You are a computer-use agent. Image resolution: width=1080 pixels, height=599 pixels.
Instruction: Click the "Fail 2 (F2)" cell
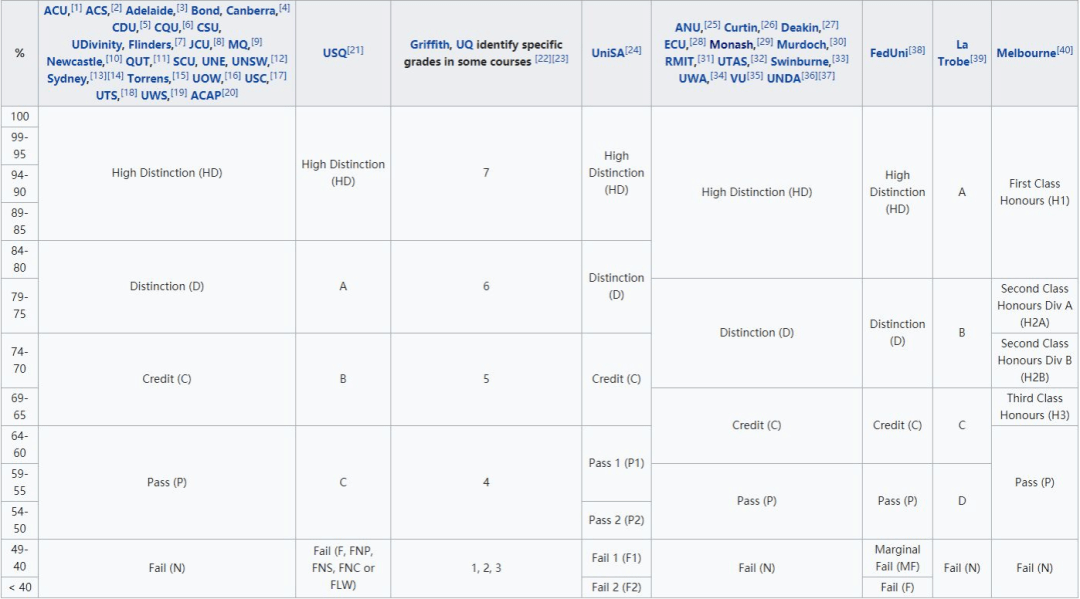(x=616, y=587)
